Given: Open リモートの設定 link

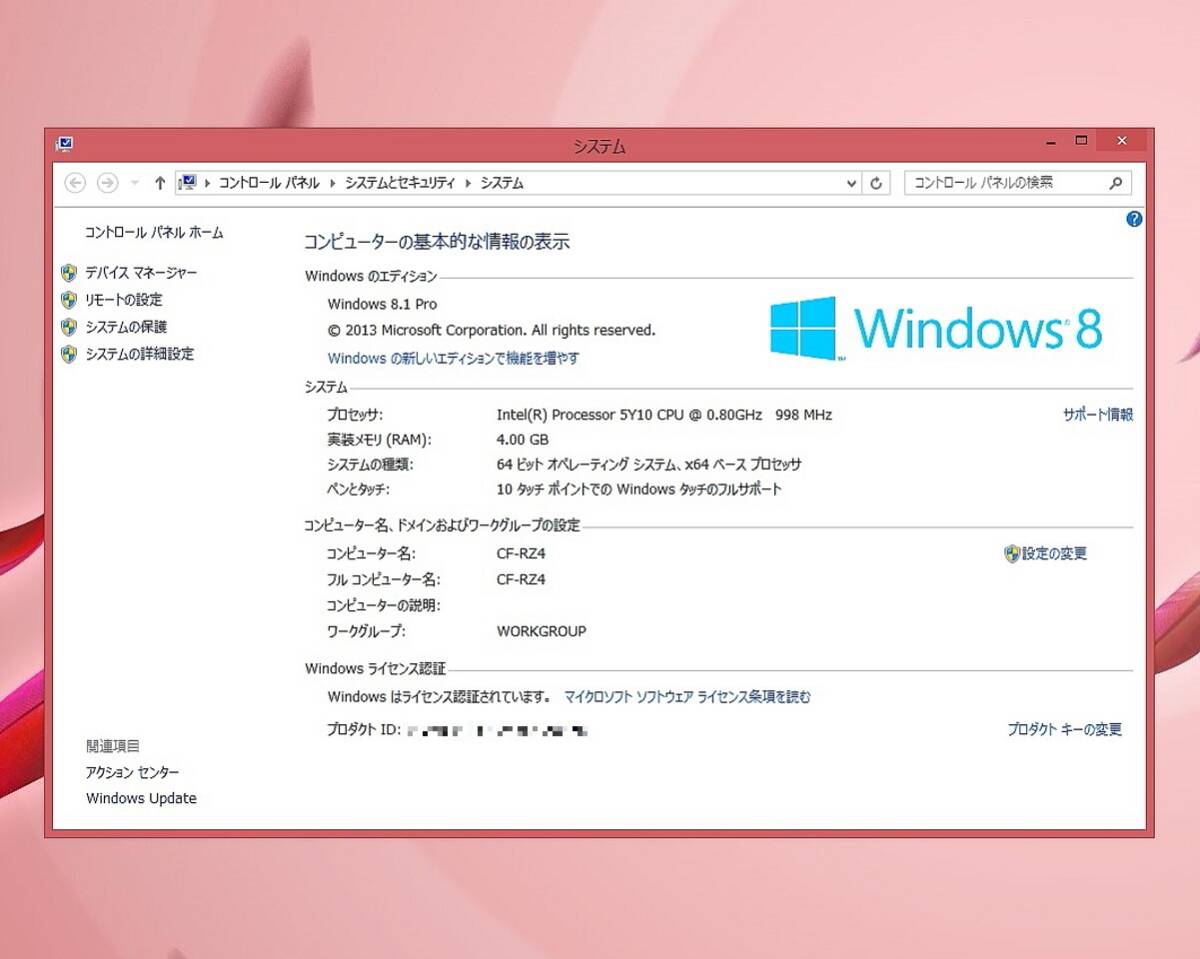Looking at the screenshot, I should click(123, 299).
